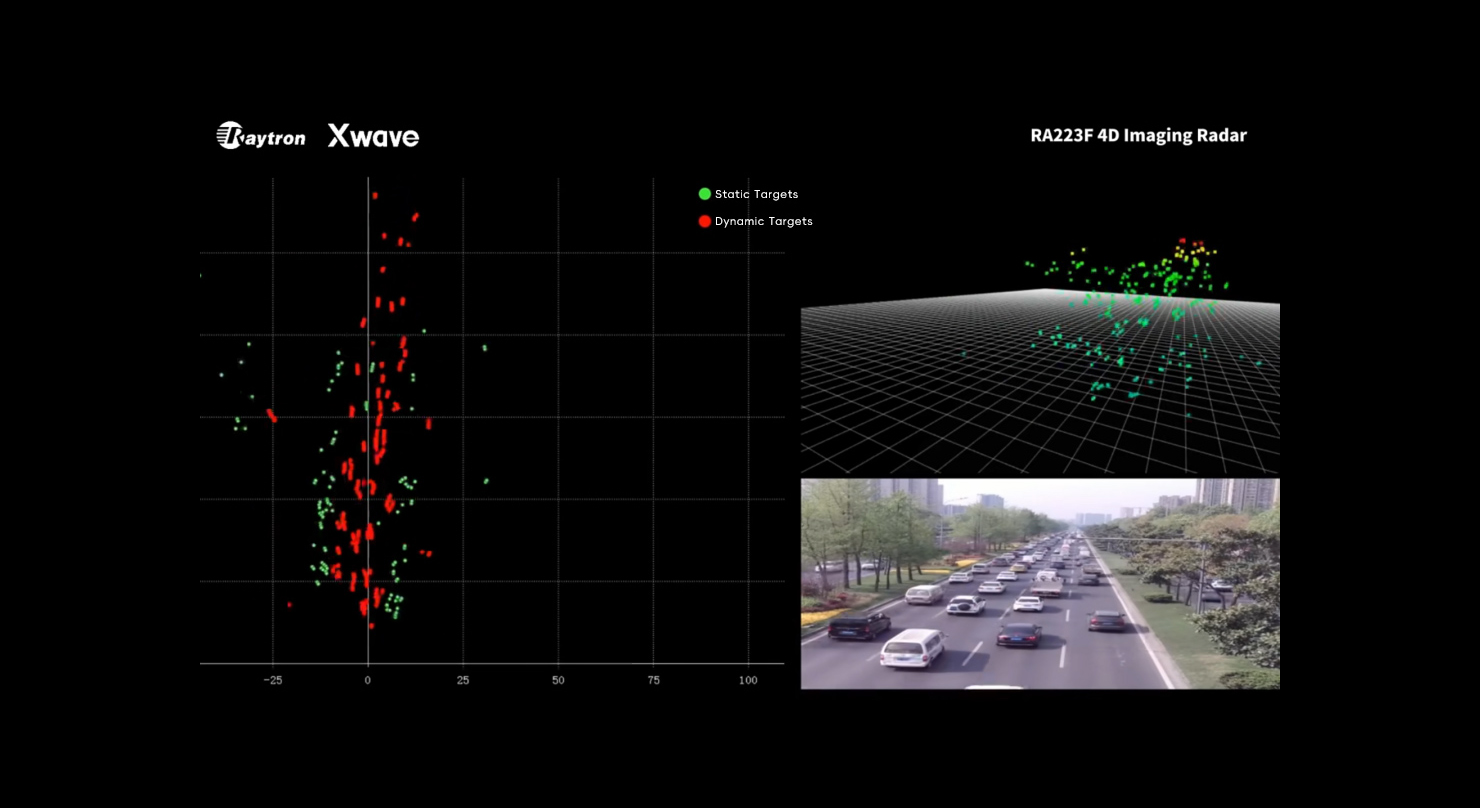Select the red Dynamic Targets legend dot
1480x808 pixels.
pyautogui.click(x=705, y=221)
